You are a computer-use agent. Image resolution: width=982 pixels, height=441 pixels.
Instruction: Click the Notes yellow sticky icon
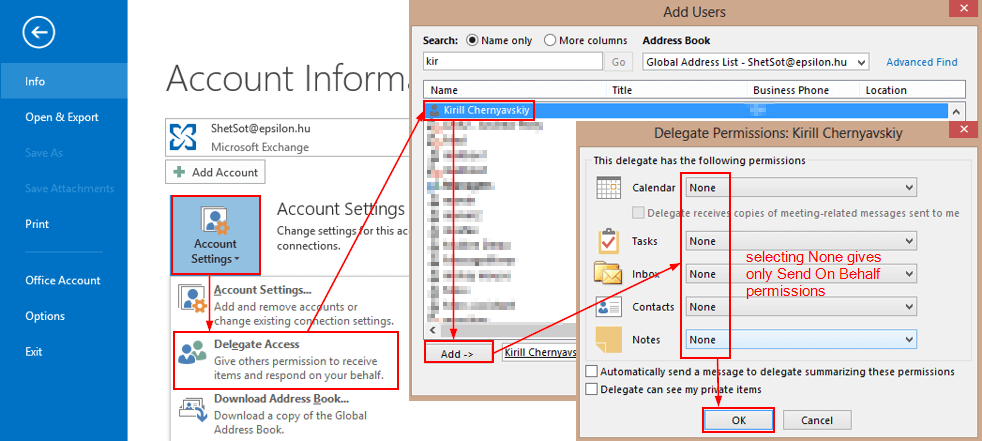pyautogui.click(x=608, y=340)
